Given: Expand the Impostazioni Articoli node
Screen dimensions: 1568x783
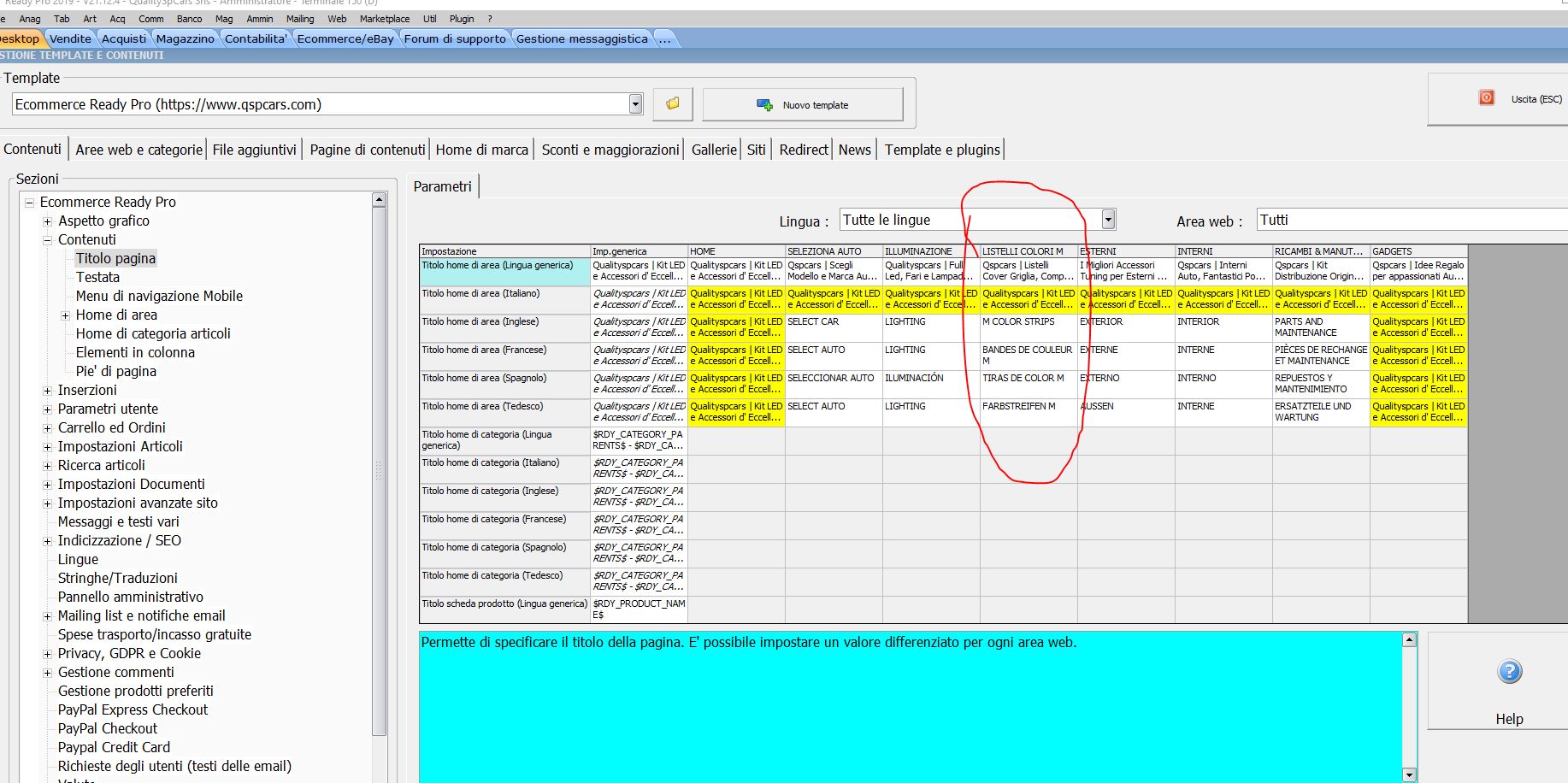Looking at the screenshot, I should pyautogui.click(x=48, y=447).
